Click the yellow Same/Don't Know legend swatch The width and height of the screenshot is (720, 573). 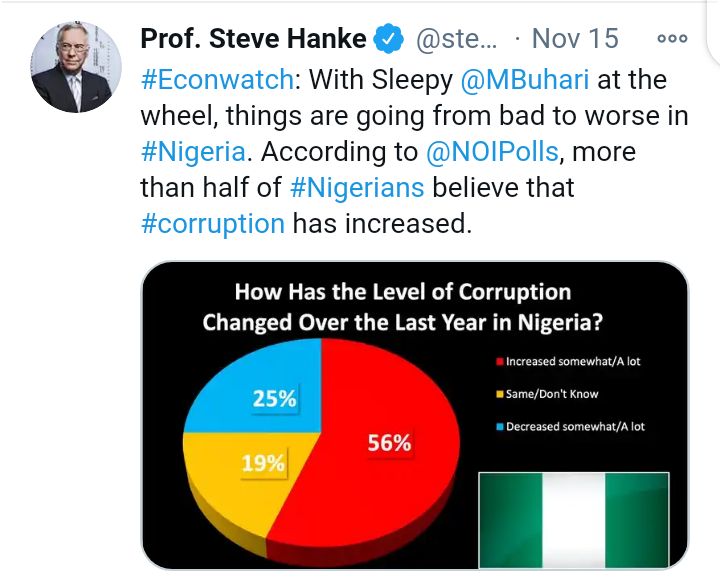tap(500, 394)
